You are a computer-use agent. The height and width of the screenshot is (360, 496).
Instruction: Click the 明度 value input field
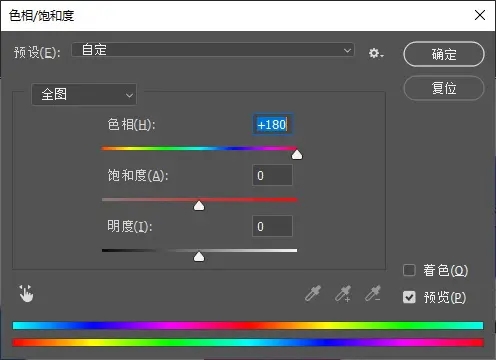tap(273, 226)
